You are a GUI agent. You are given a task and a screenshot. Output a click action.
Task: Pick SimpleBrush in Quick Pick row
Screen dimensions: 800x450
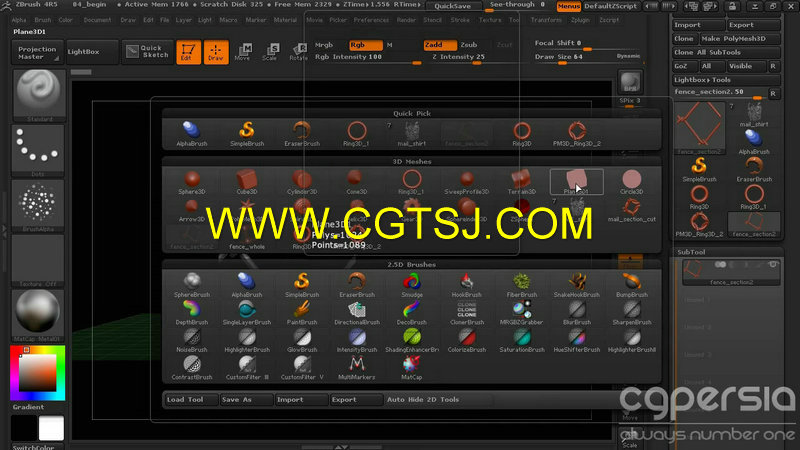pos(247,134)
